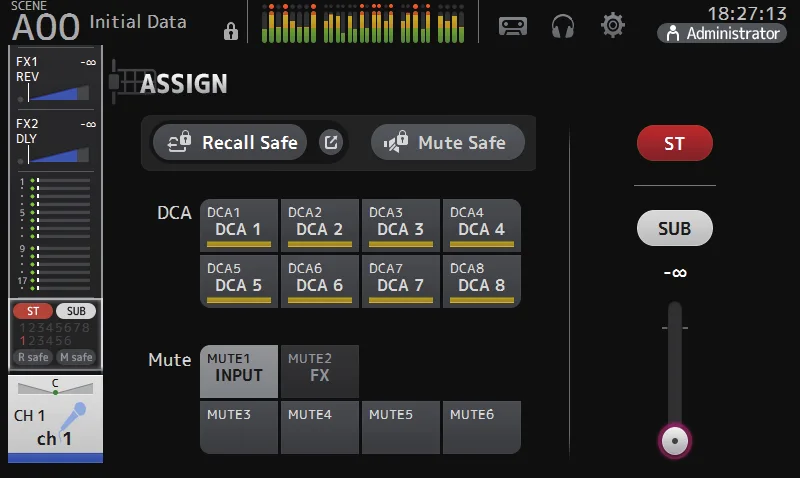The height and width of the screenshot is (478, 800).
Task: Toggle MUTE4 group
Action: tap(320, 427)
